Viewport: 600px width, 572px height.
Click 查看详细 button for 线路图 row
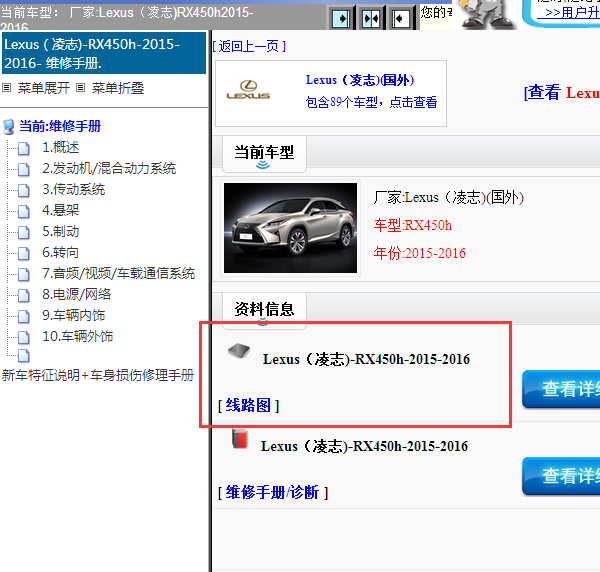[561, 389]
